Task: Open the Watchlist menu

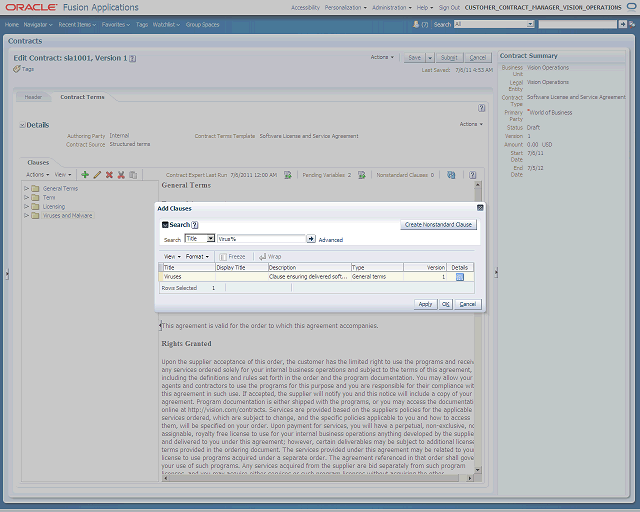Action: (x=166, y=24)
